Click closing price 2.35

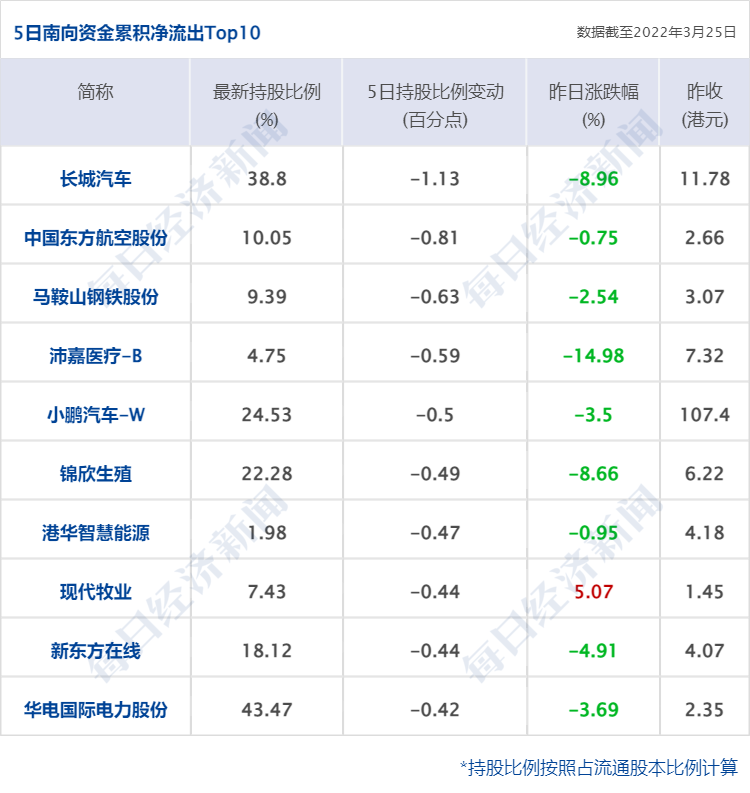(705, 710)
